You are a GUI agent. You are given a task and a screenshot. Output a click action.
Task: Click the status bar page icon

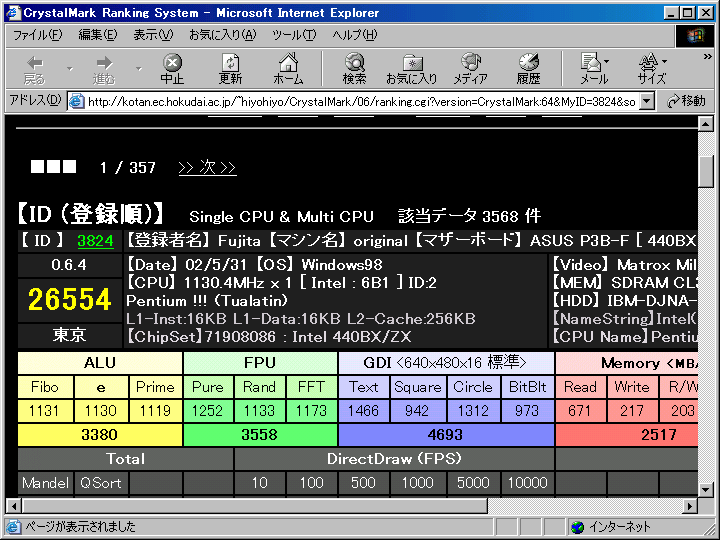click(13, 527)
